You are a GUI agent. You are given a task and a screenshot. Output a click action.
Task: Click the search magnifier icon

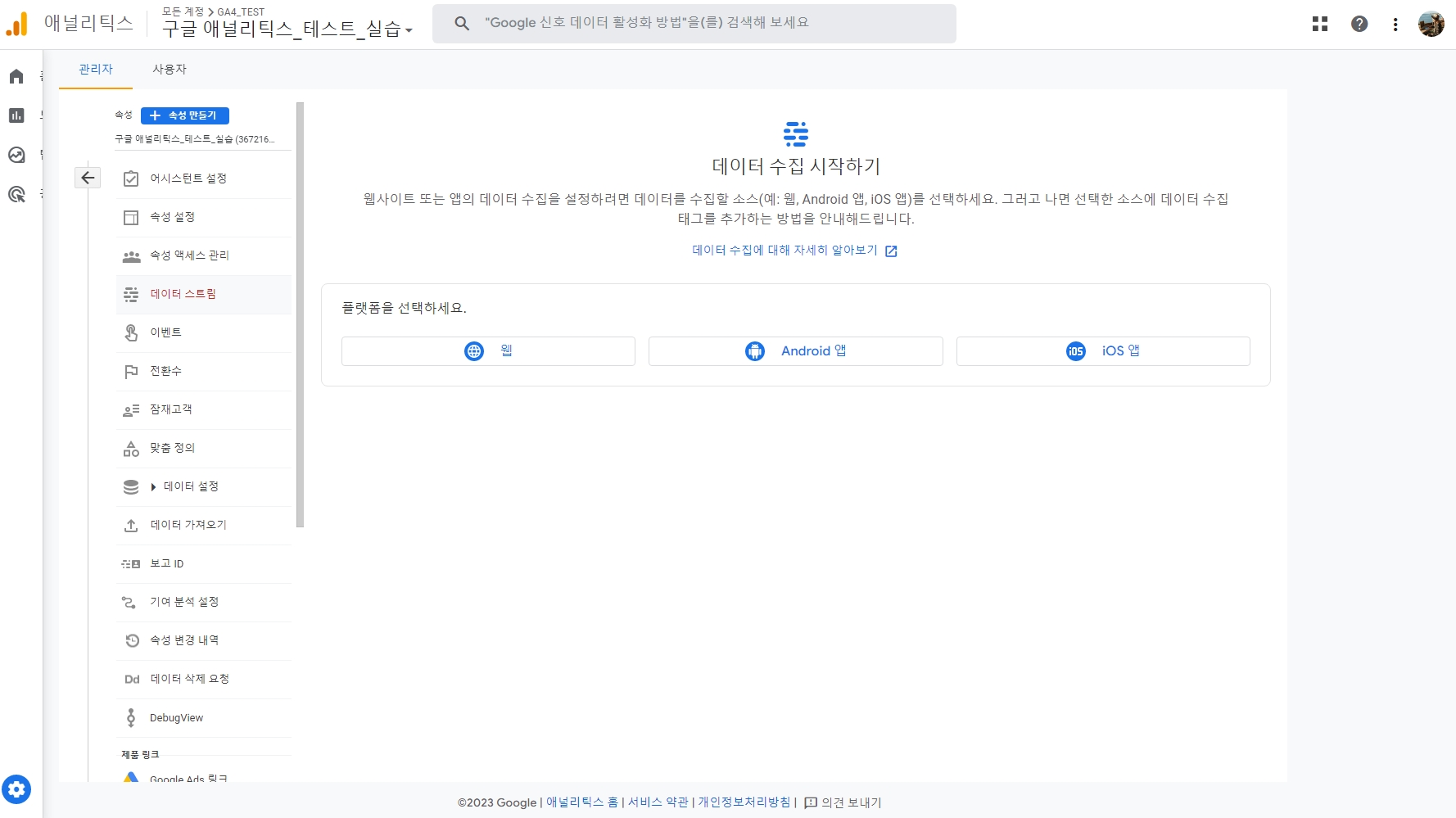click(x=462, y=24)
